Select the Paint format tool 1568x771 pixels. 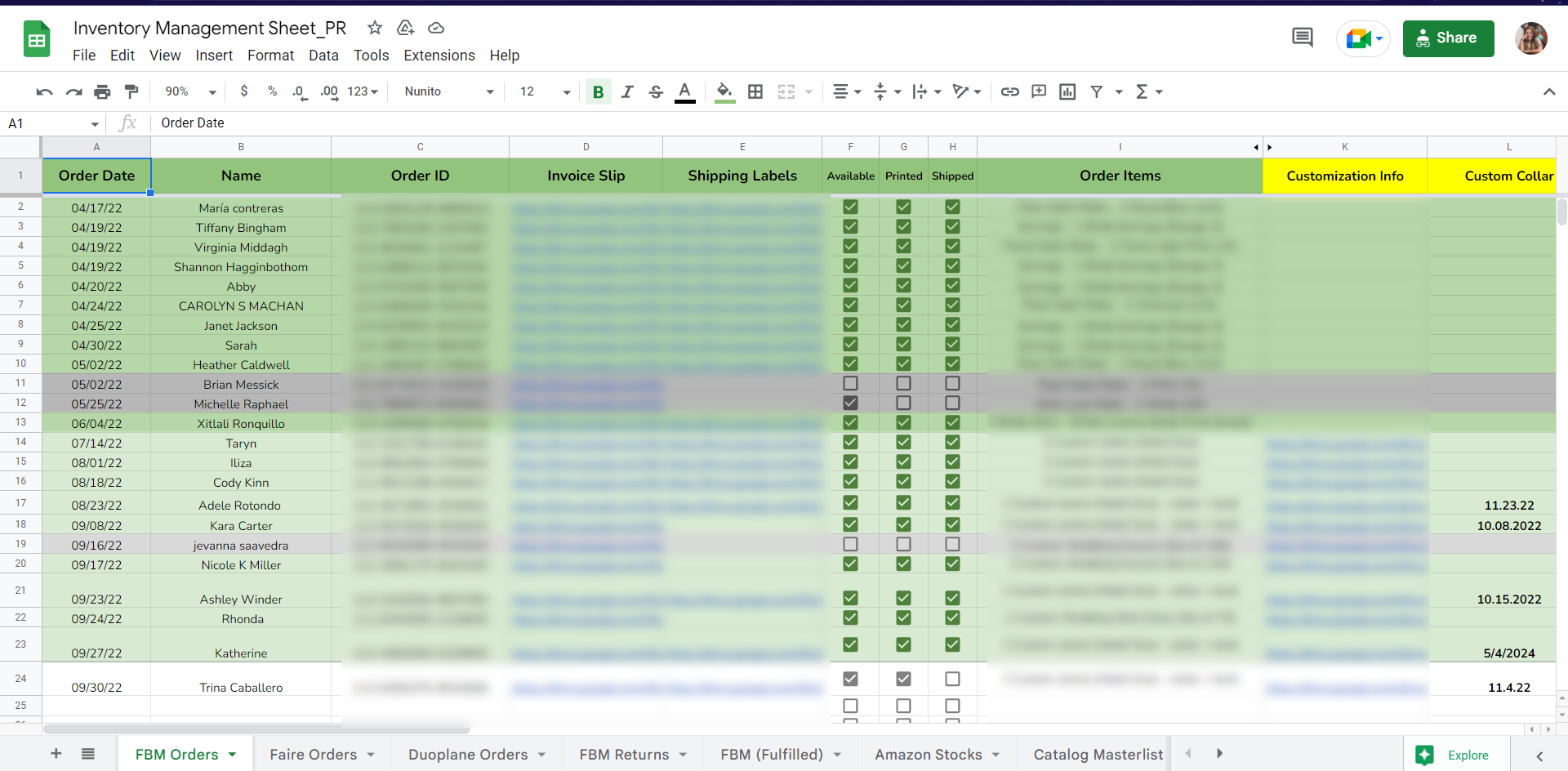pyautogui.click(x=131, y=91)
